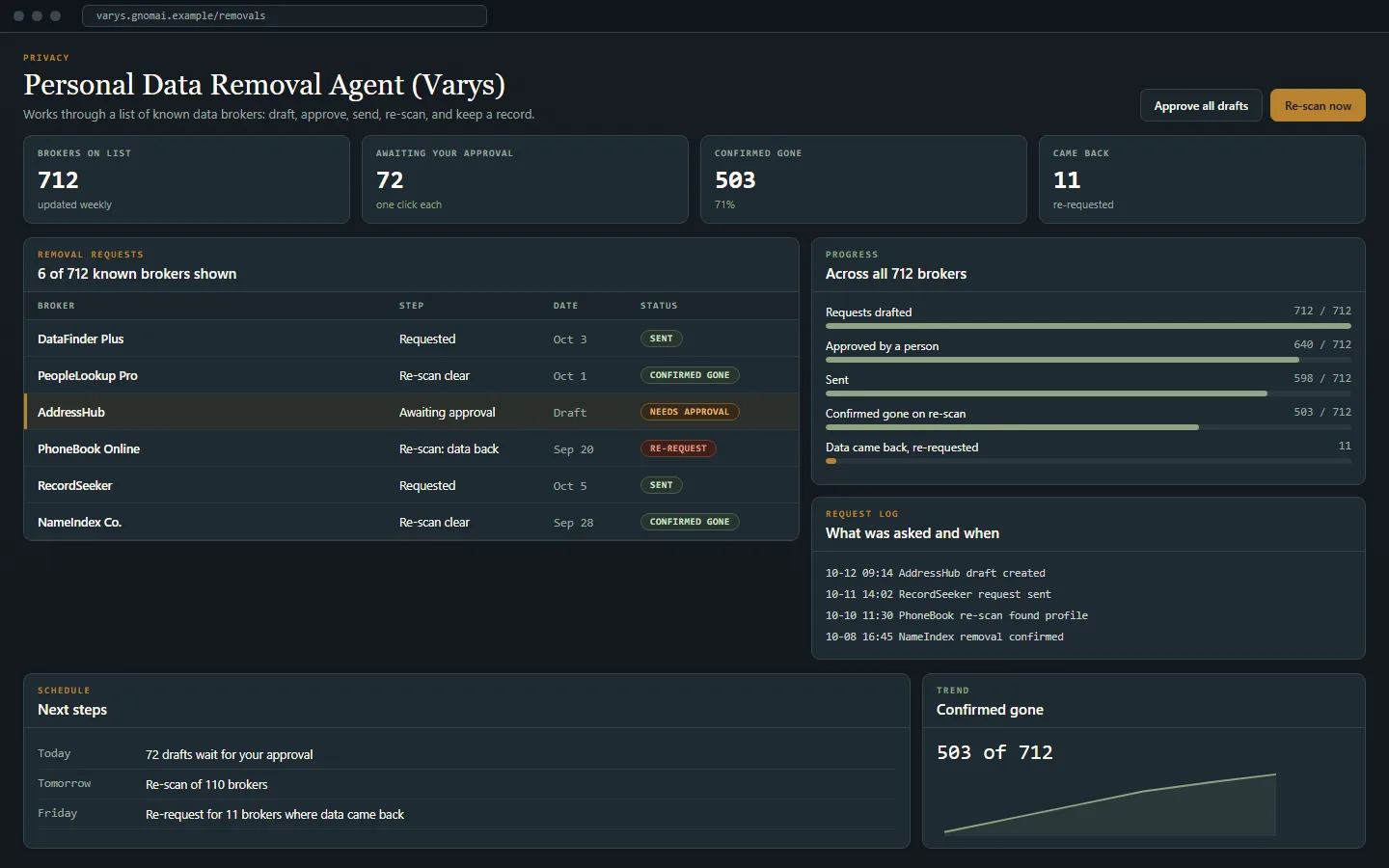Viewport: 1389px width, 868px height.
Task: Click the Confirmed gone trend chart
Action: click(x=1110, y=803)
